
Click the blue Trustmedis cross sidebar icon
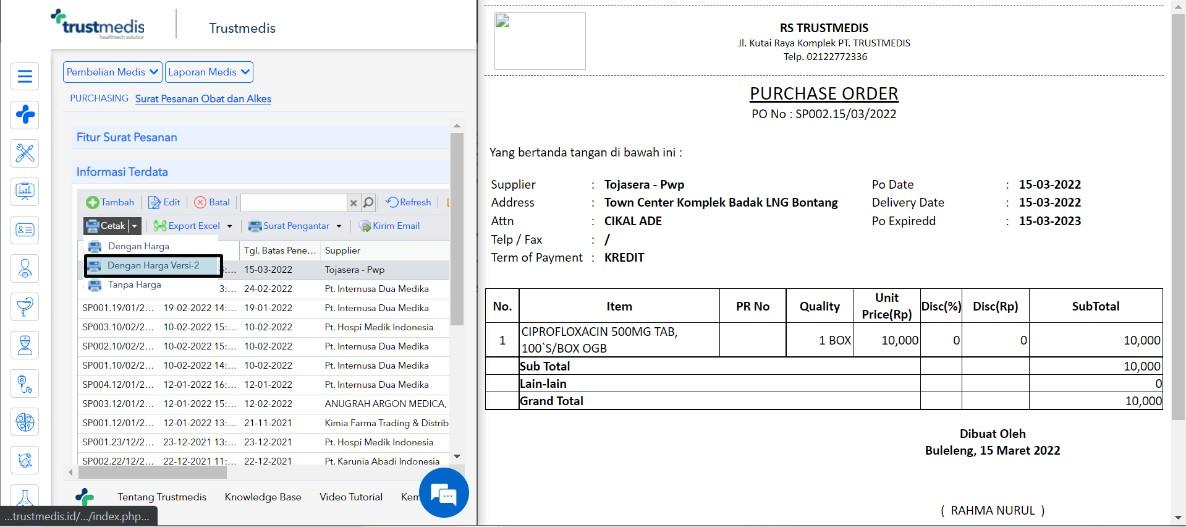[25, 115]
